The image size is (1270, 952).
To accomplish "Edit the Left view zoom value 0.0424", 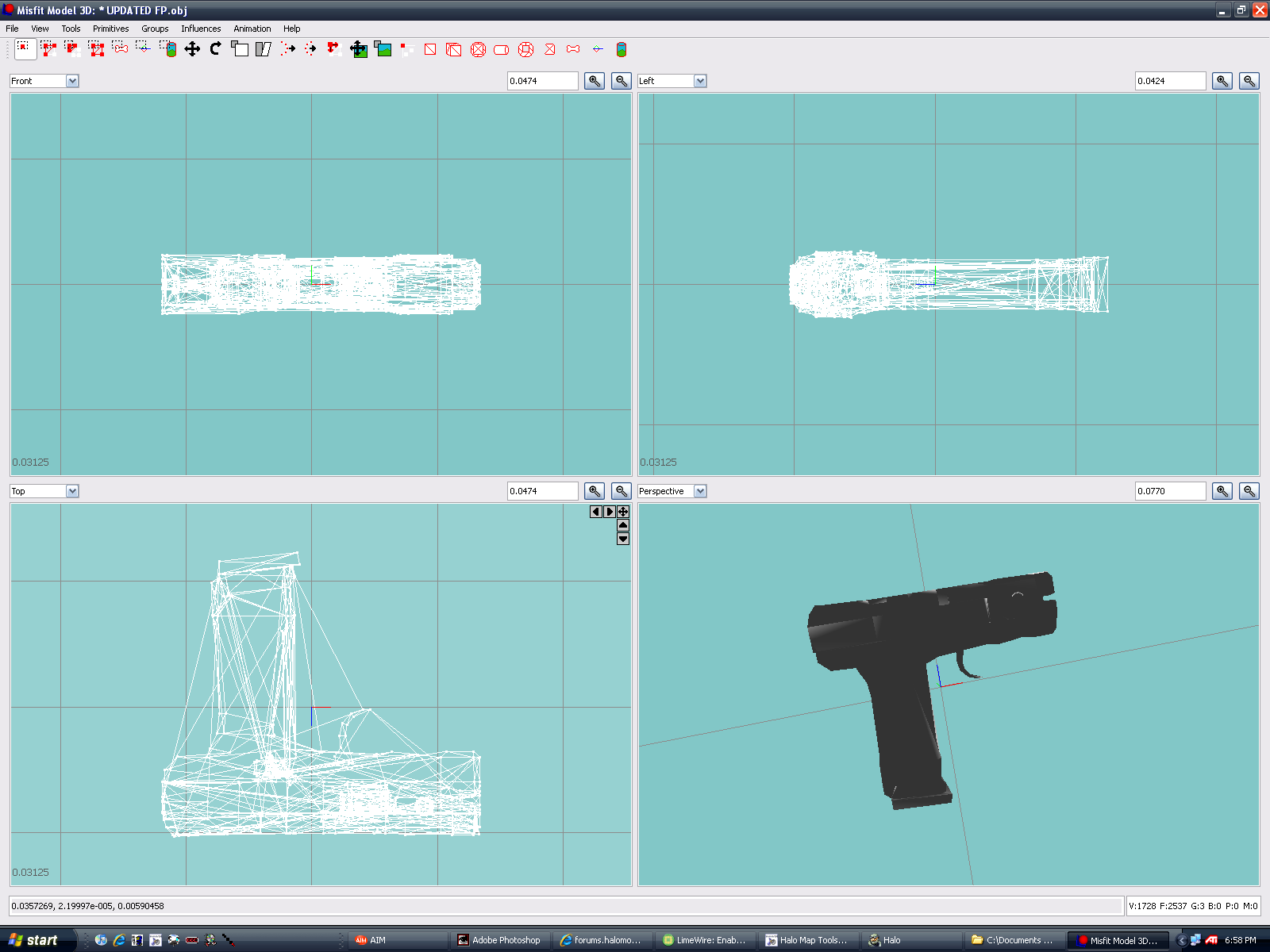I will (x=1171, y=81).
